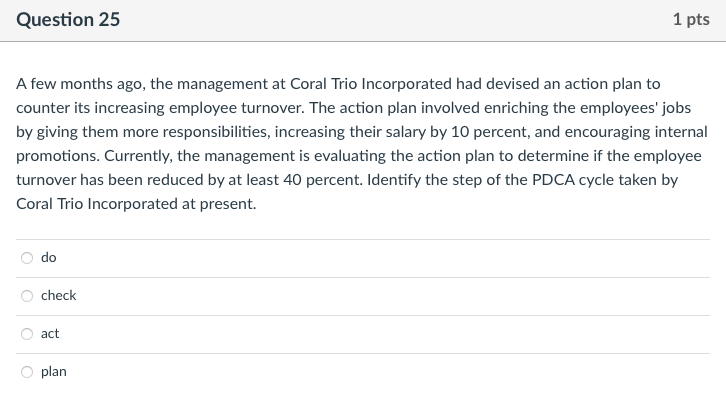Viewport: 726px width, 405px height.
Task: Click the "act" answer label text
Action: (x=50, y=334)
